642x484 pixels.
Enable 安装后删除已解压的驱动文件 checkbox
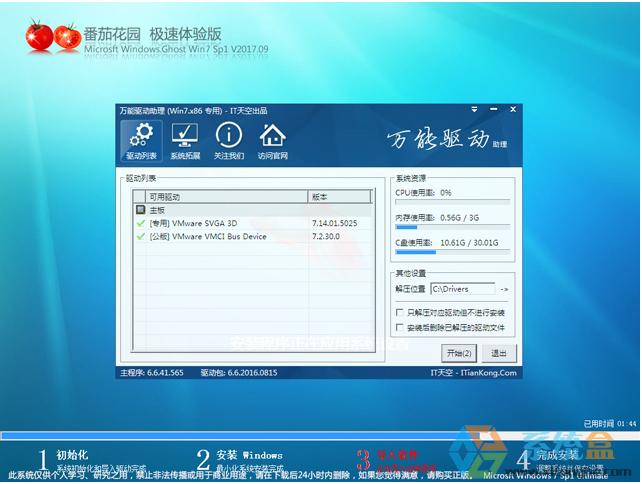[401, 327]
